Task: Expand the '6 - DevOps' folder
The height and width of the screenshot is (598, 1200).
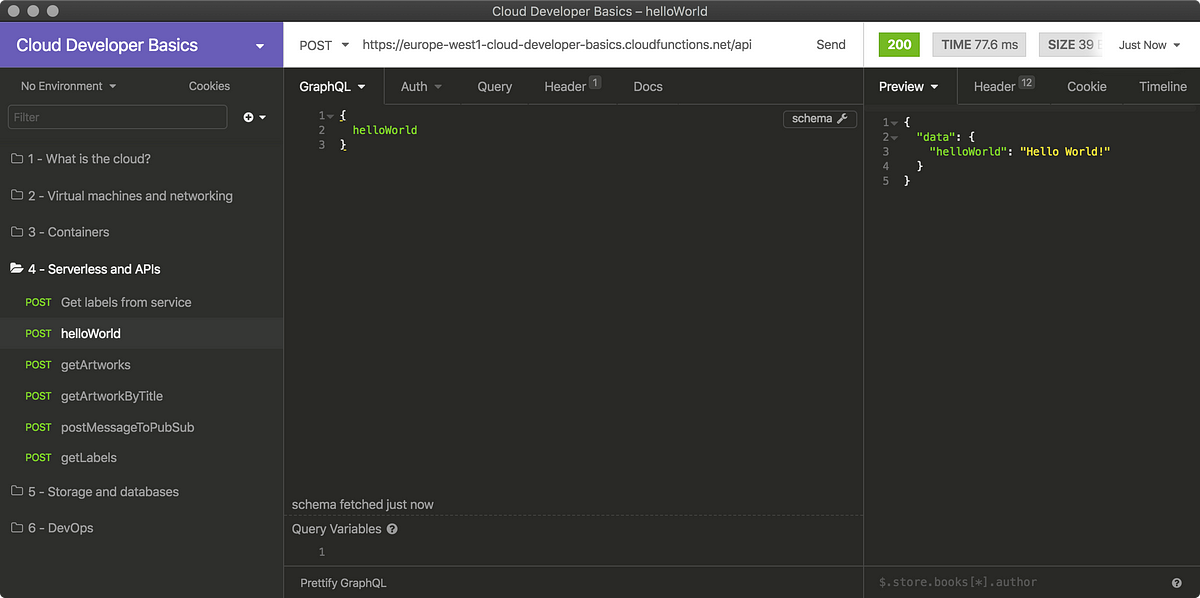Action: coord(142,528)
